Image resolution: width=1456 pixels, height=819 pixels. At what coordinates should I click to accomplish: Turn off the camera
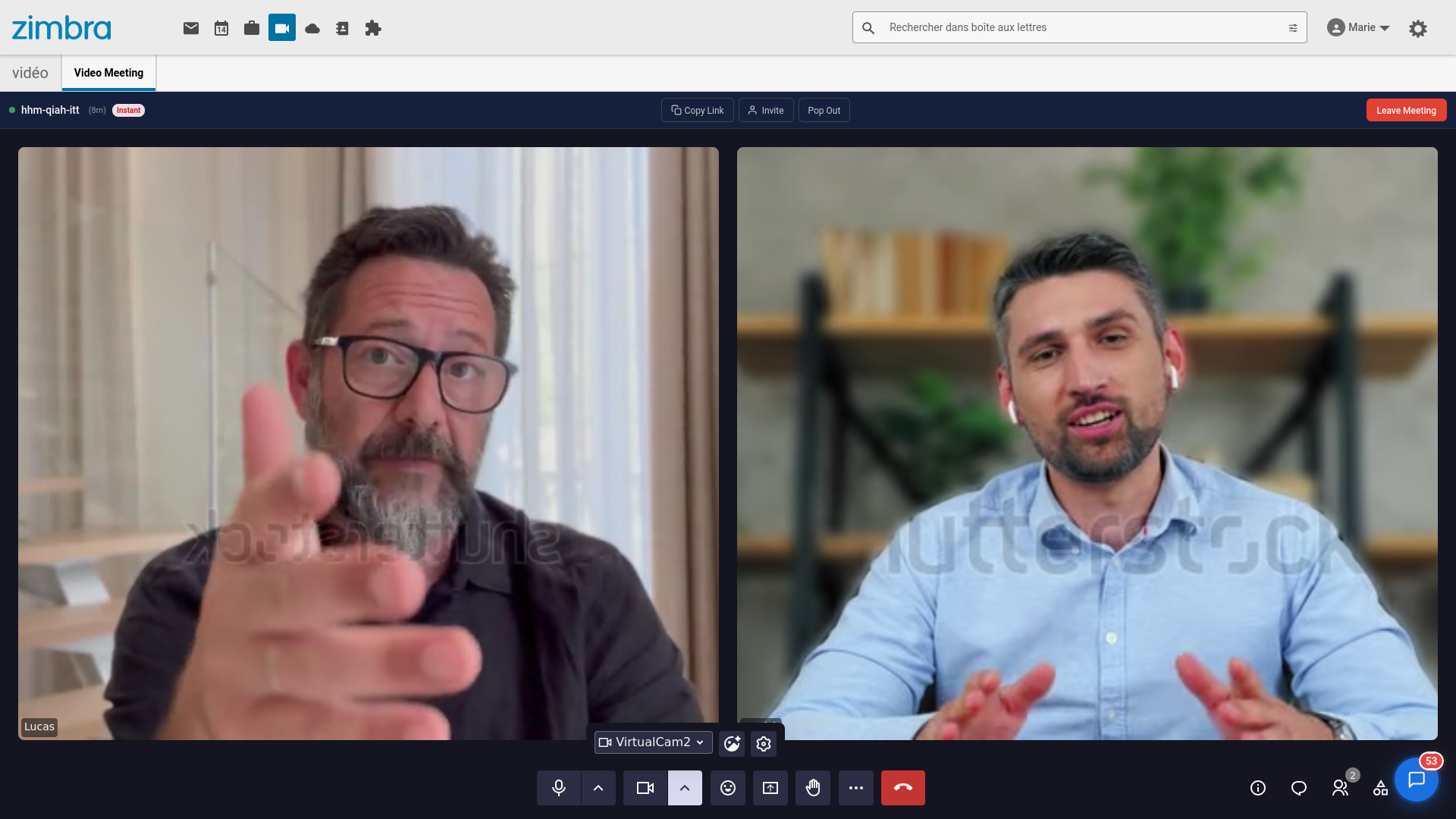[x=644, y=788]
